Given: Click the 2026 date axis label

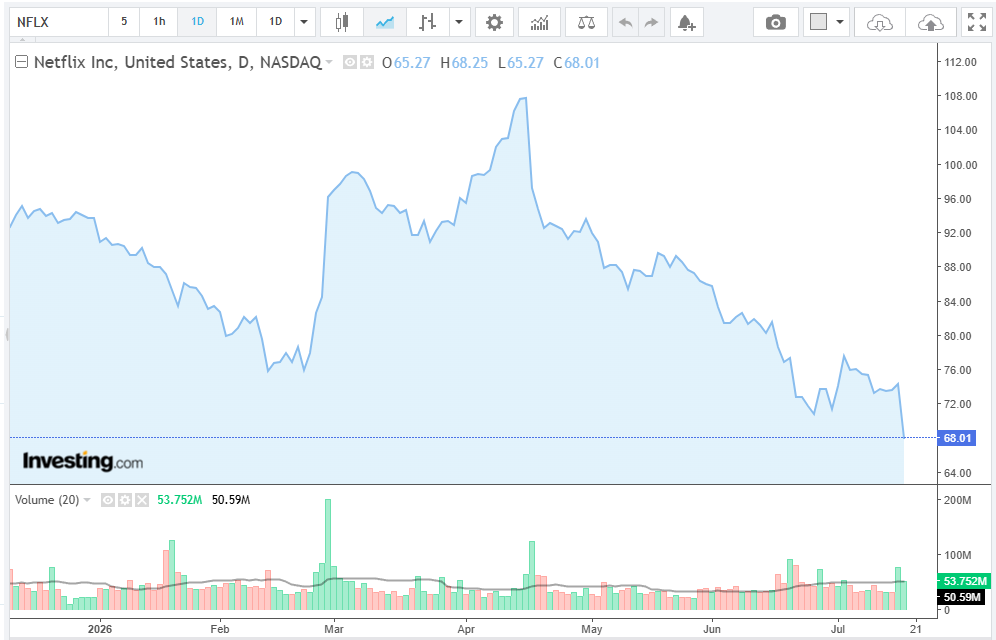Looking at the screenshot, I should coord(100,629).
